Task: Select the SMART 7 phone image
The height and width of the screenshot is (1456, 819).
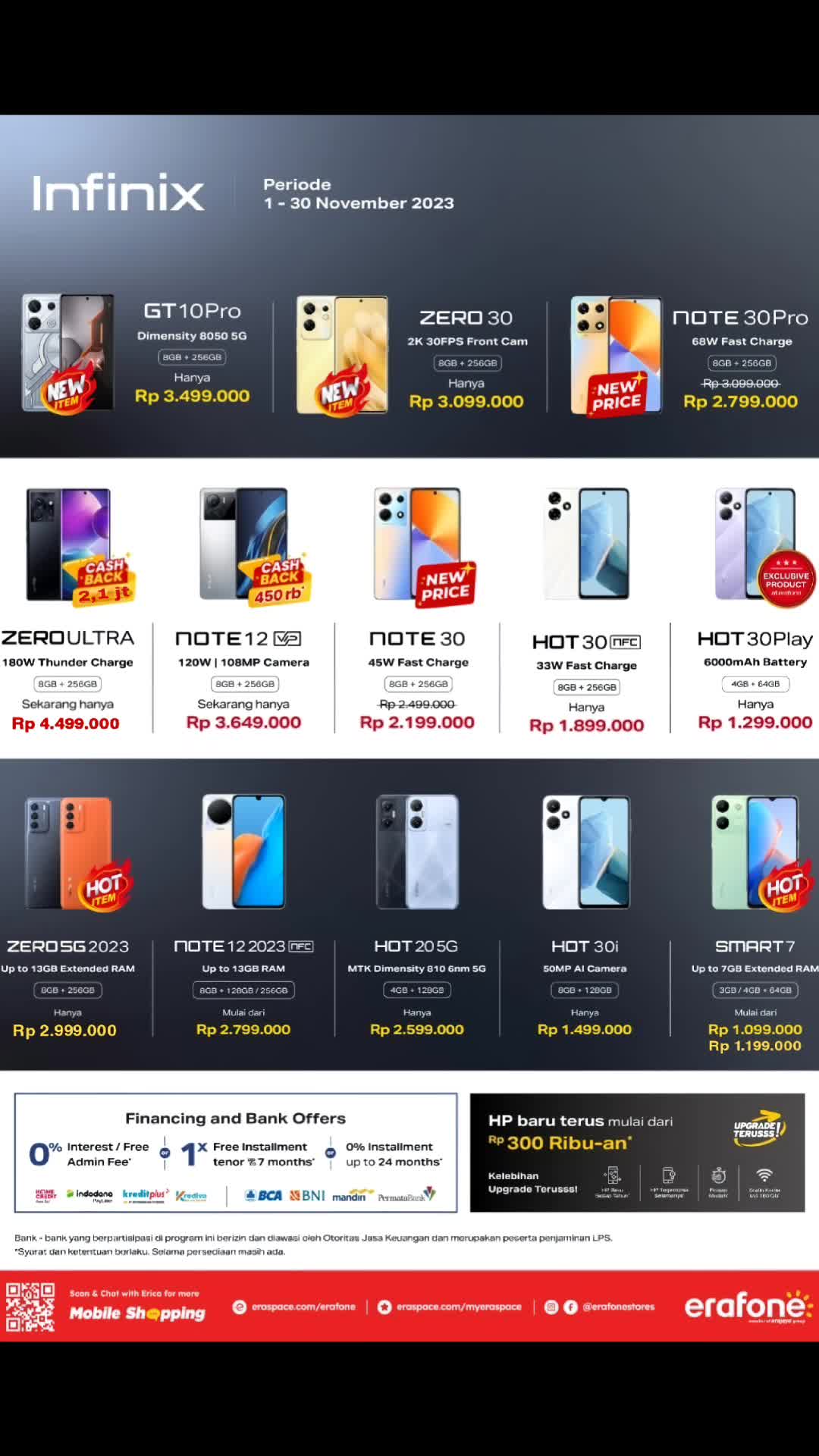Action: coord(755,852)
